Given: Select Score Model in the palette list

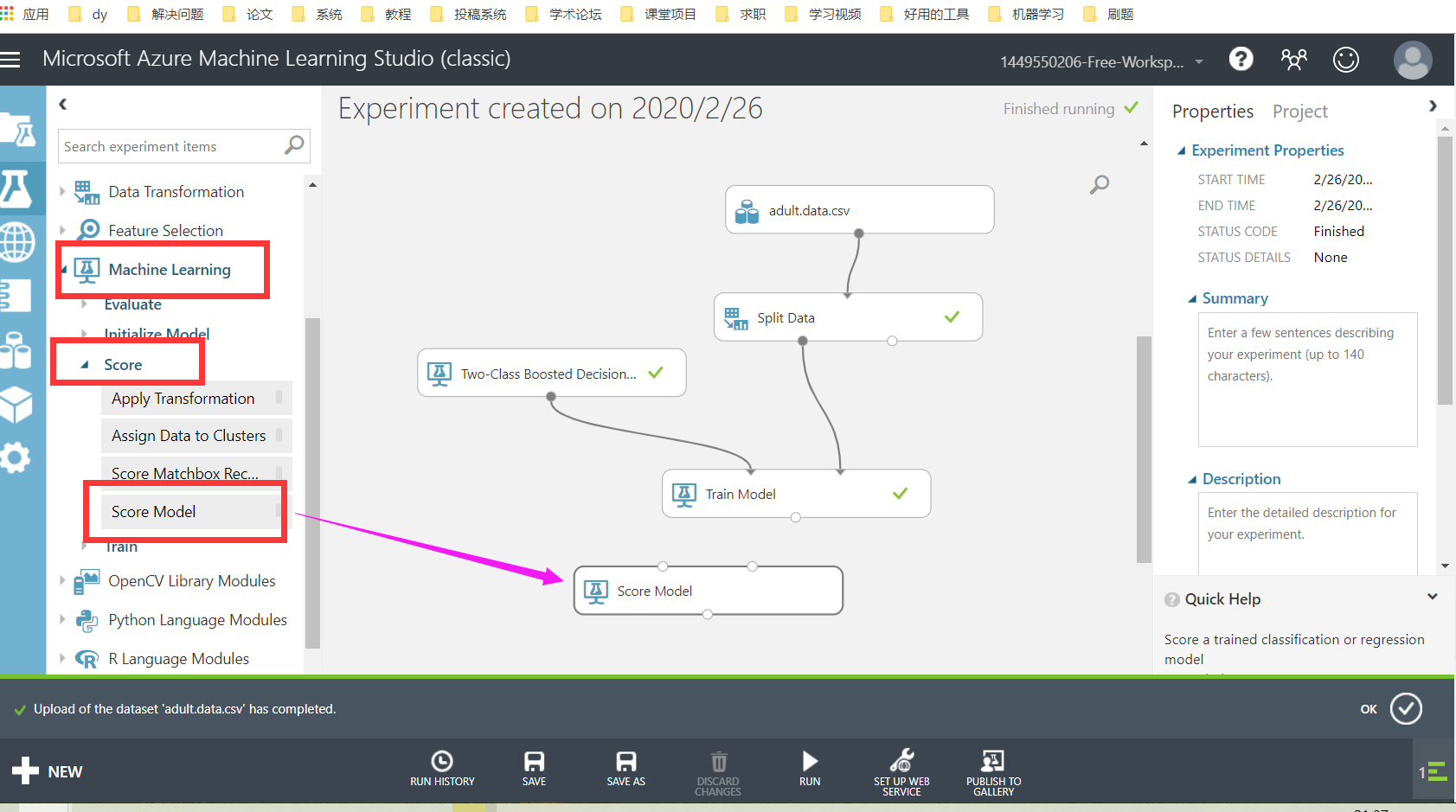Looking at the screenshot, I should [196, 512].
